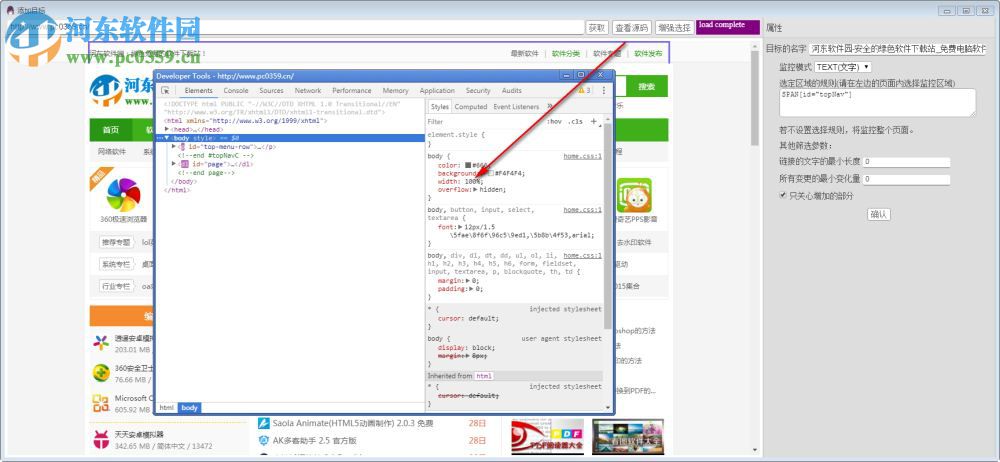The image size is (1000, 462).
Task: Open the Performance tab
Action: [352, 91]
